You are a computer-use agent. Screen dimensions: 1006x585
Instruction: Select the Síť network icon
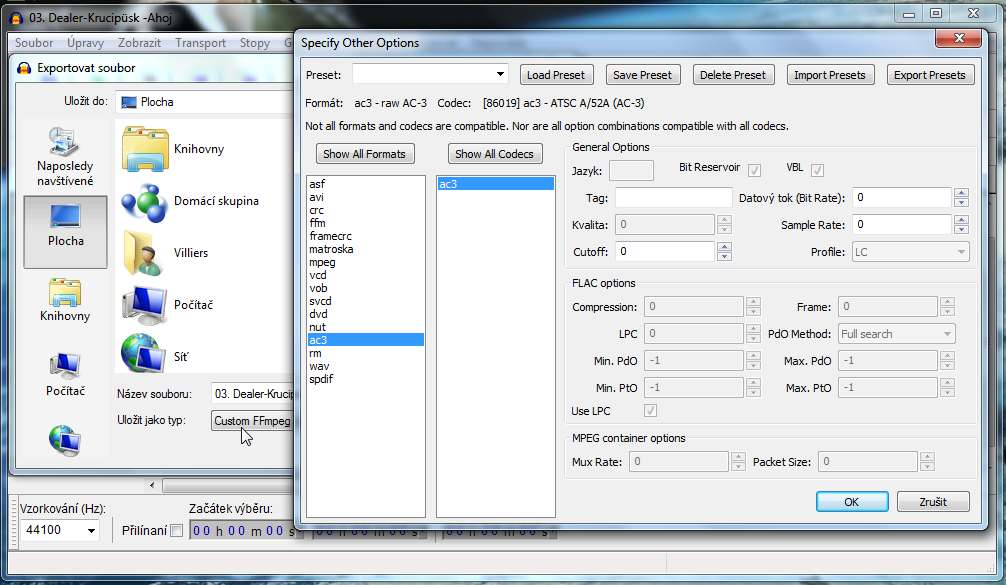[143, 356]
